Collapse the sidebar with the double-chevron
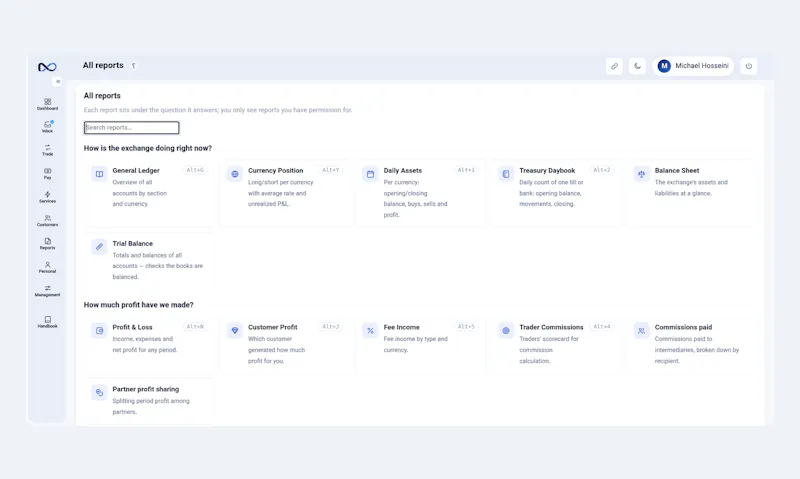The width and height of the screenshot is (800, 479). tap(58, 81)
